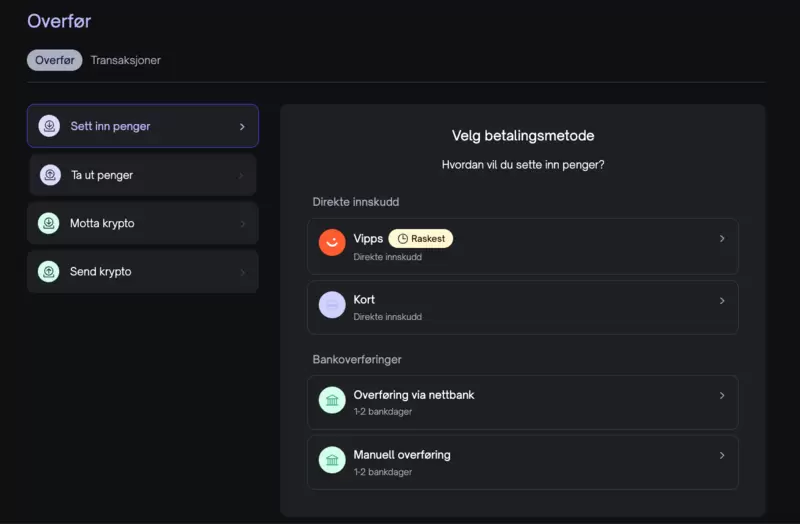Click the purple Kort card icon
The height and width of the screenshot is (524, 800).
pyautogui.click(x=332, y=305)
